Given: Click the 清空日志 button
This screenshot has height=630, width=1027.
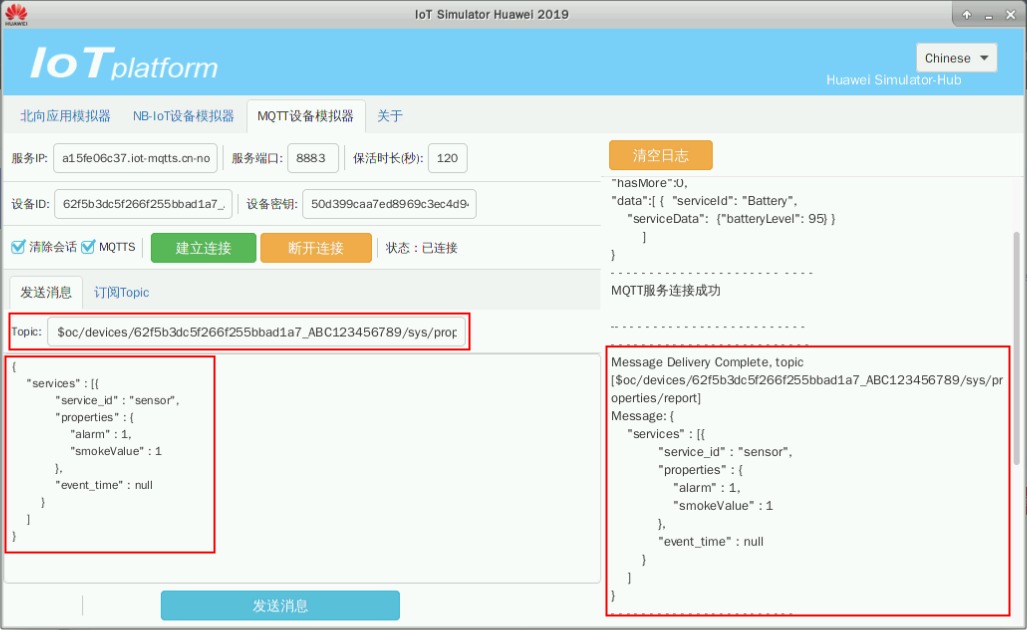Looking at the screenshot, I should click(660, 156).
